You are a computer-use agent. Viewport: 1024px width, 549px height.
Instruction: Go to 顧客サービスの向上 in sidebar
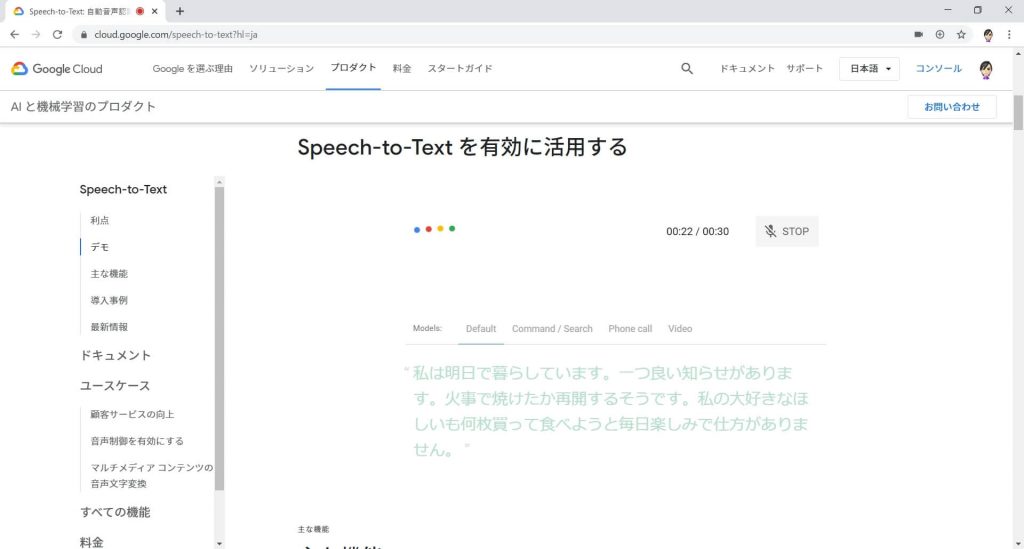coord(133,415)
